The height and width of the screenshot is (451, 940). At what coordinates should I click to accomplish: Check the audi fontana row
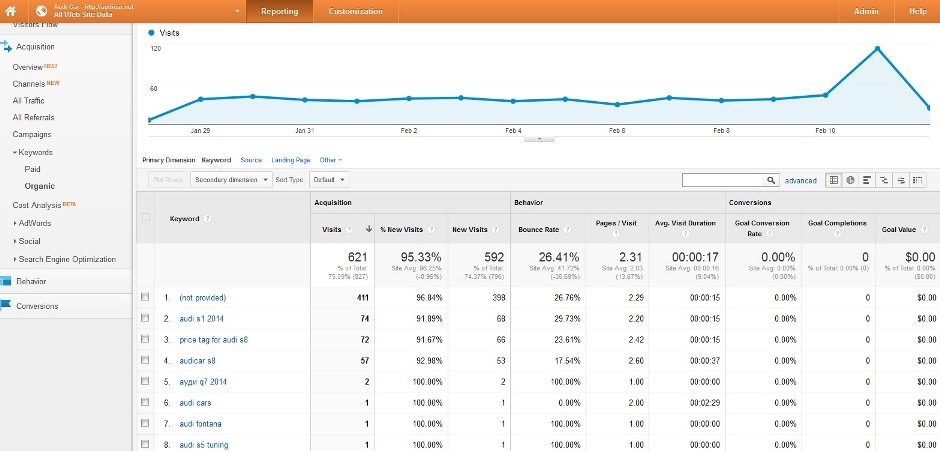coord(145,423)
